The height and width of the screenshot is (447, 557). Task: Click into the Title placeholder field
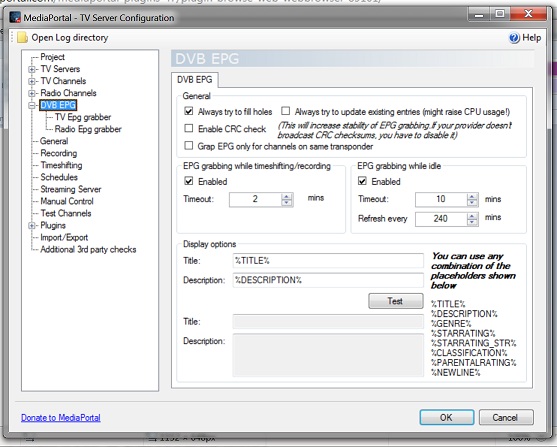click(328, 260)
